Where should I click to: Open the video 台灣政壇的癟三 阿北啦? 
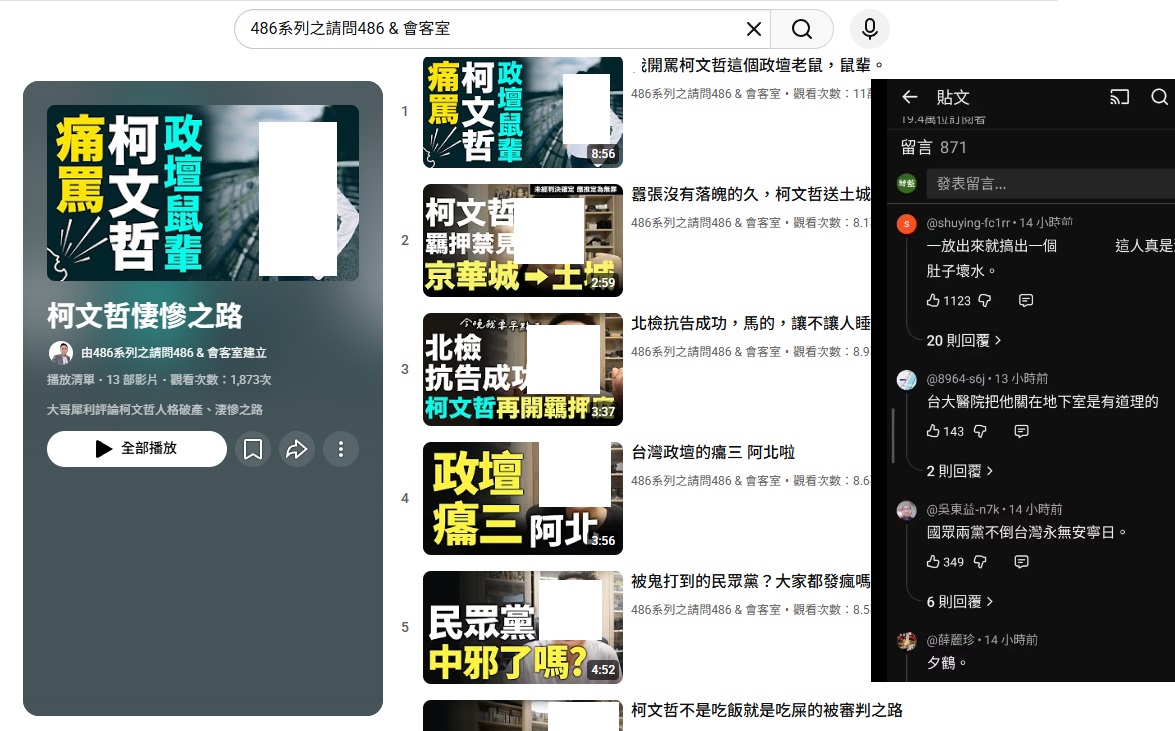click(x=713, y=453)
